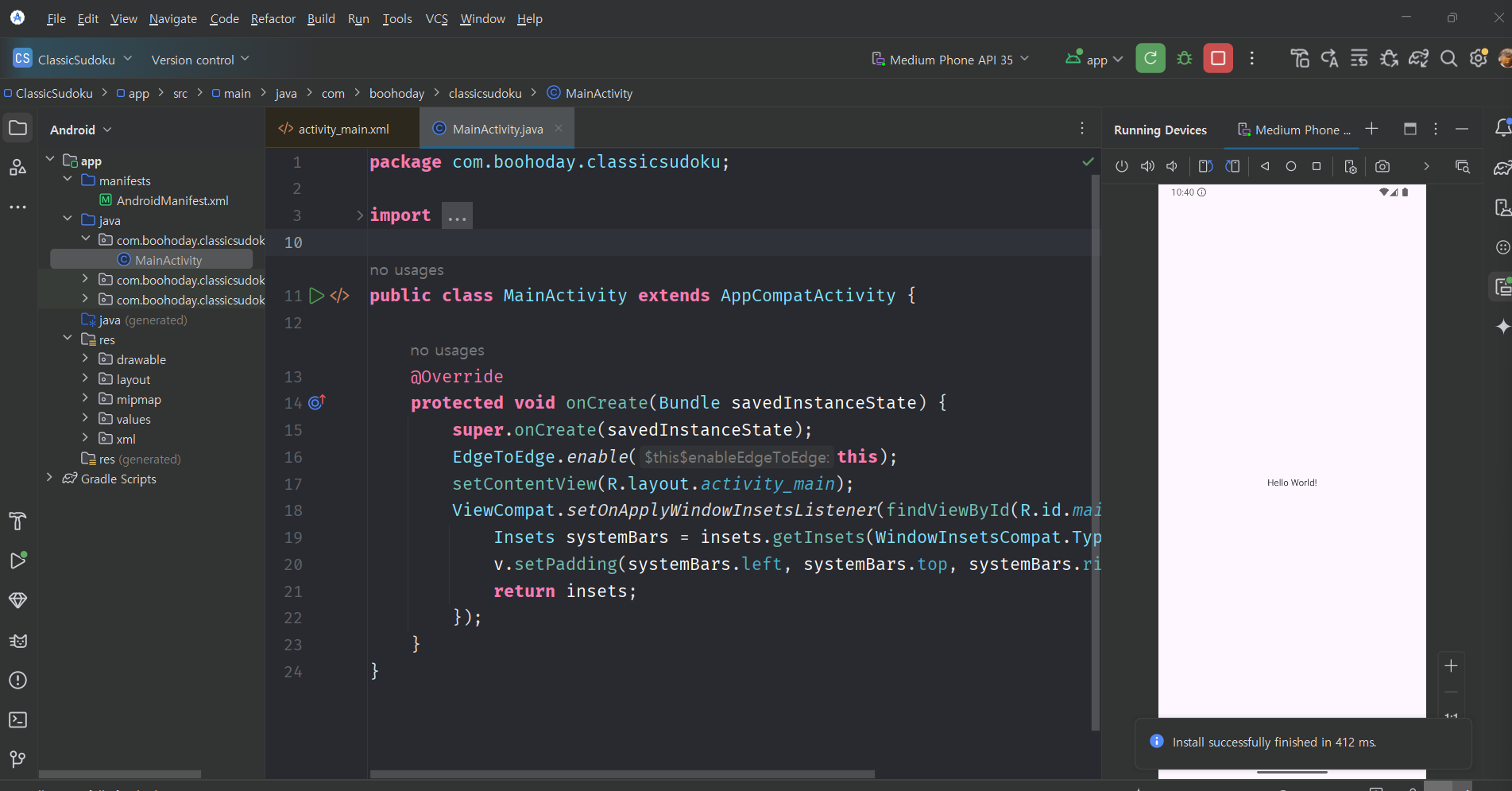Select Medium Phone running device tab
Screen dimensions: 1512x791
pos(1293,130)
